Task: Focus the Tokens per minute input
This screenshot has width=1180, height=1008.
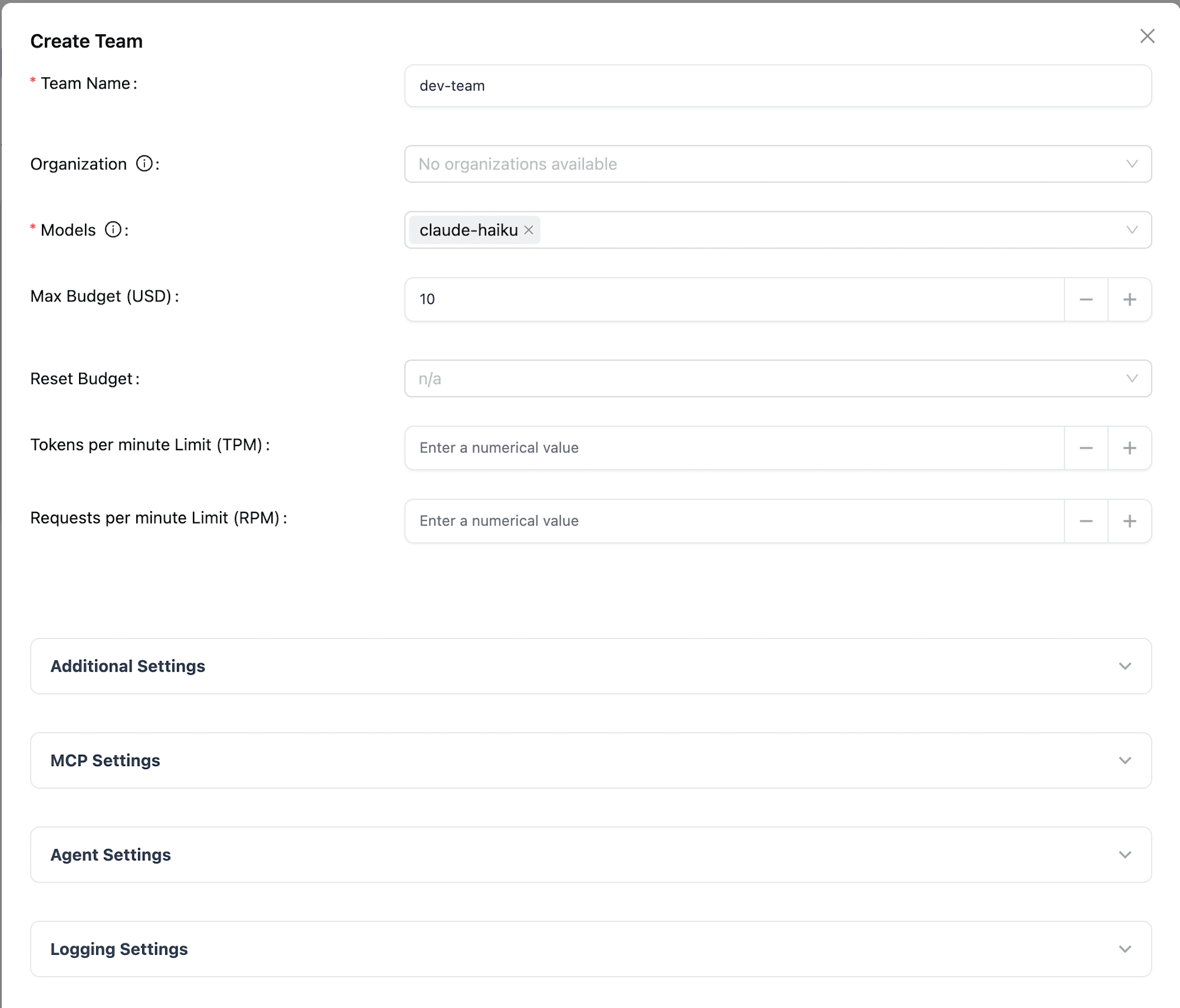Action: (733, 448)
